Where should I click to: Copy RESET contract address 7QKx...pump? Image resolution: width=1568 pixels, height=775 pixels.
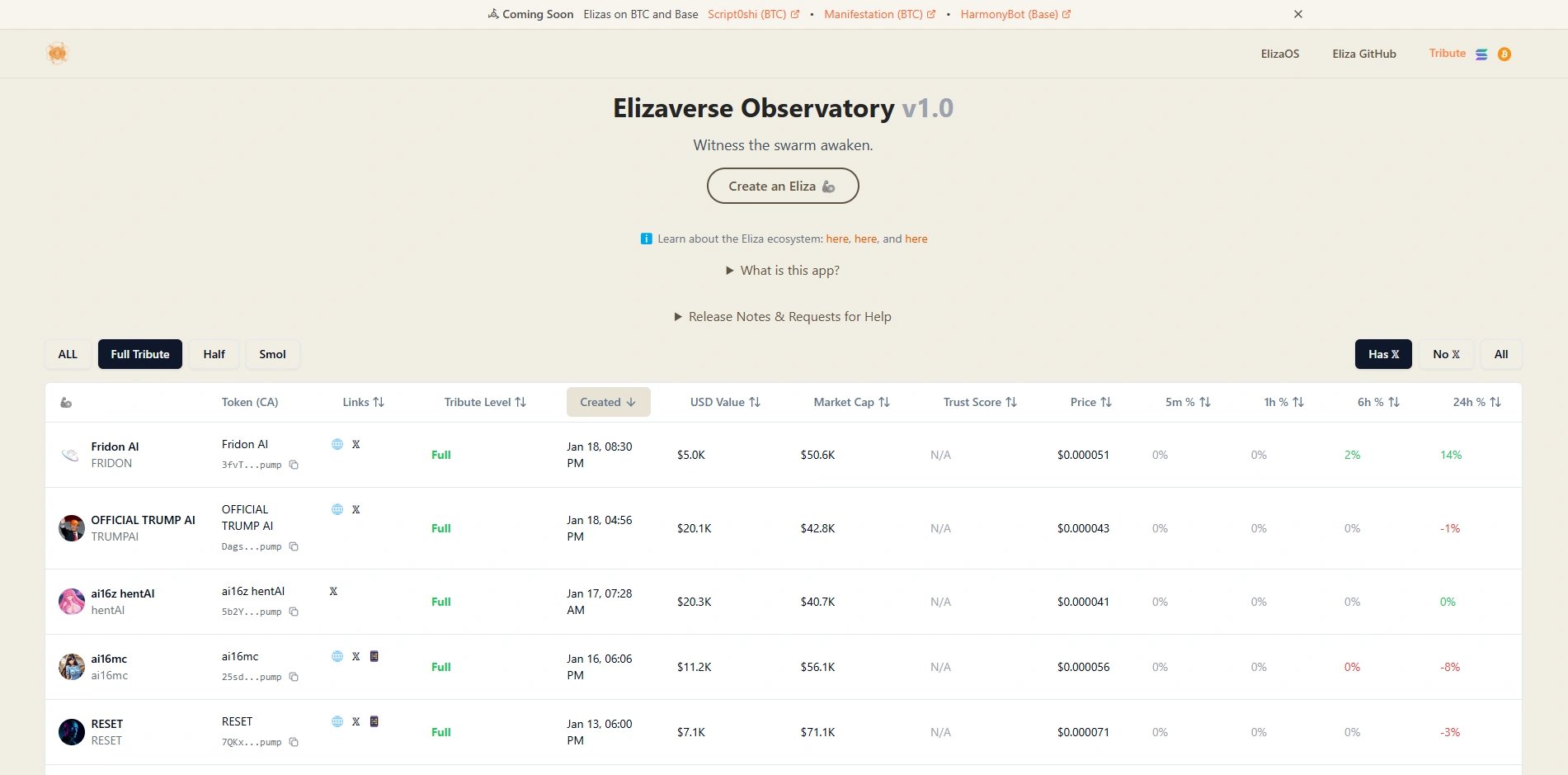coord(294,743)
